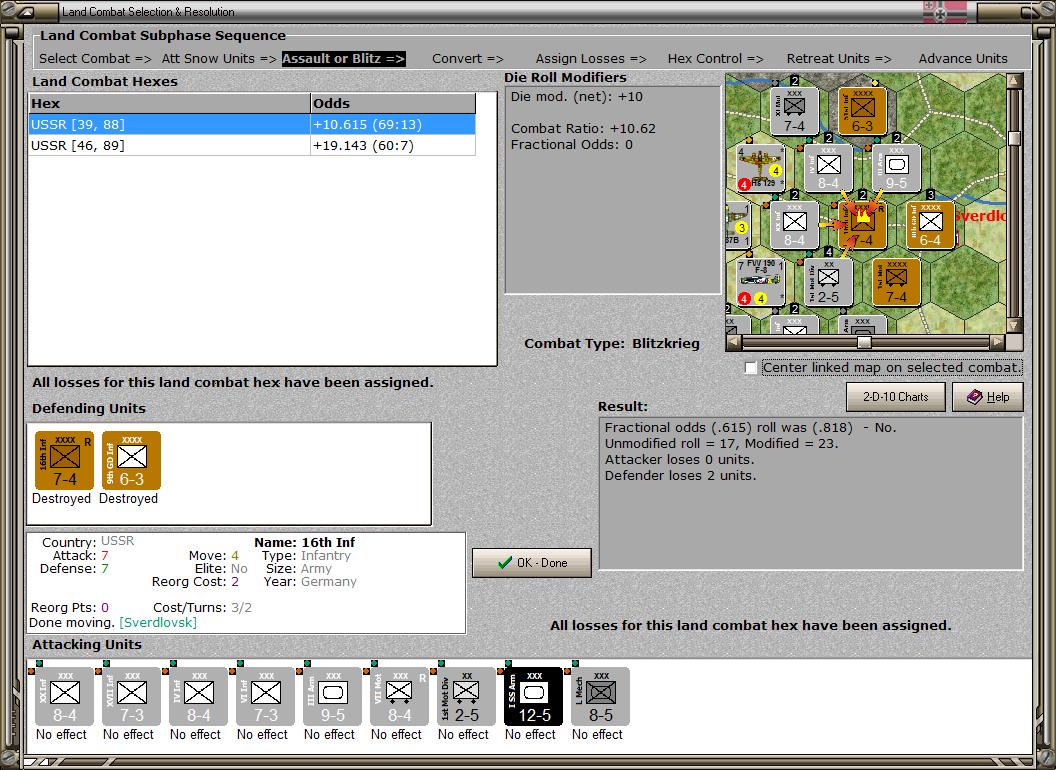
Task: Click the Advance Units subphase step
Action: (x=963, y=59)
